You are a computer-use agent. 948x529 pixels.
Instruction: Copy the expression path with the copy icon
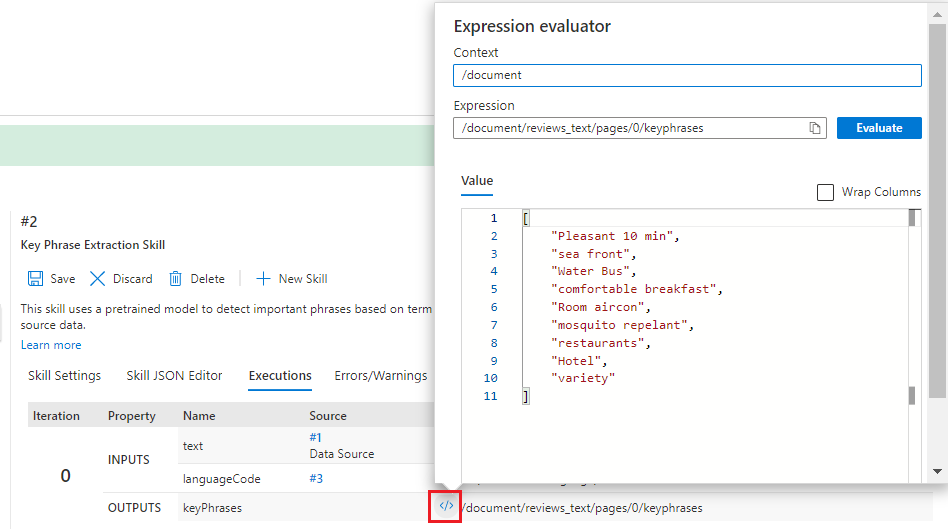coord(815,128)
